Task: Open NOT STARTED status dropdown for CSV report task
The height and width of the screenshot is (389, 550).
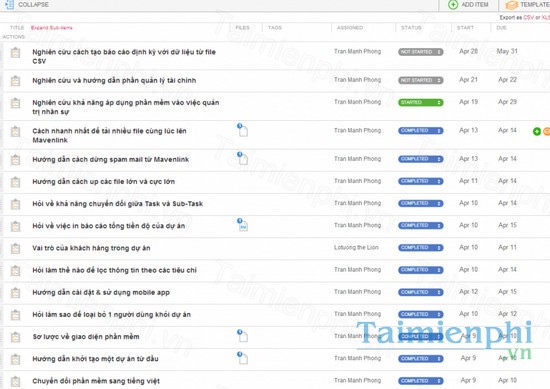Action: coord(421,52)
